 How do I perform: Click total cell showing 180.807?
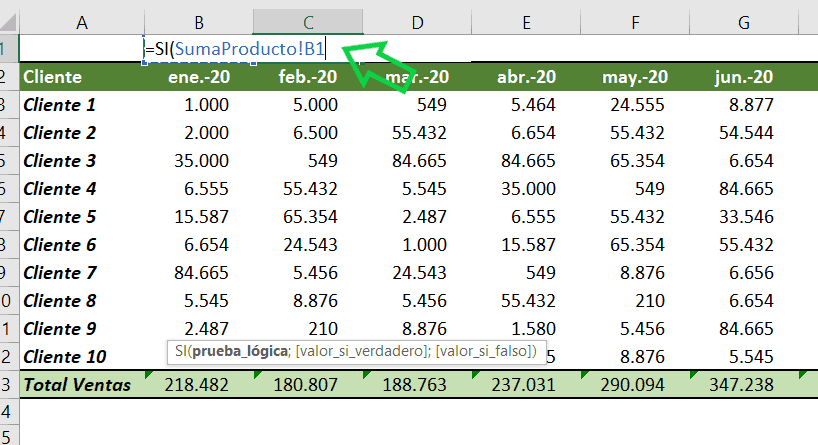click(308, 384)
